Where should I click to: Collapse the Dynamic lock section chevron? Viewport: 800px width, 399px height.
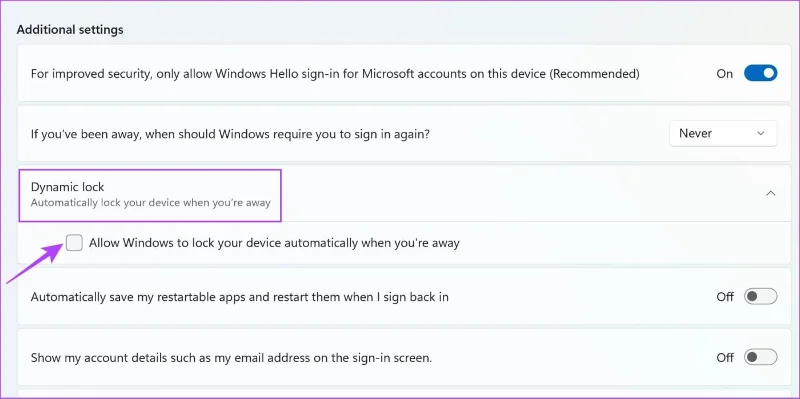[x=771, y=193]
